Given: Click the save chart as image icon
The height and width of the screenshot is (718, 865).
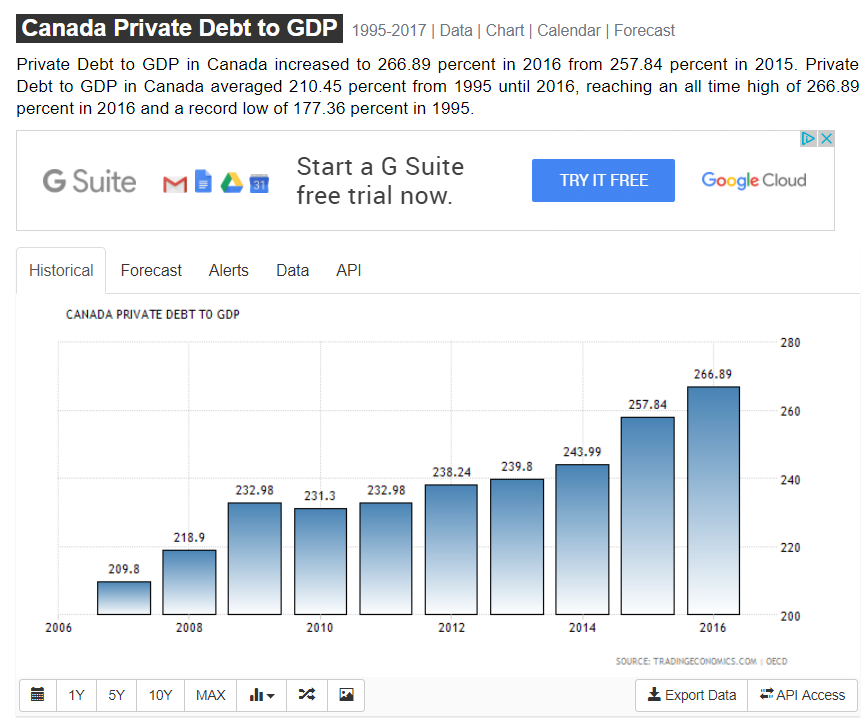Looking at the screenshot, I should (x=346, y=695).
